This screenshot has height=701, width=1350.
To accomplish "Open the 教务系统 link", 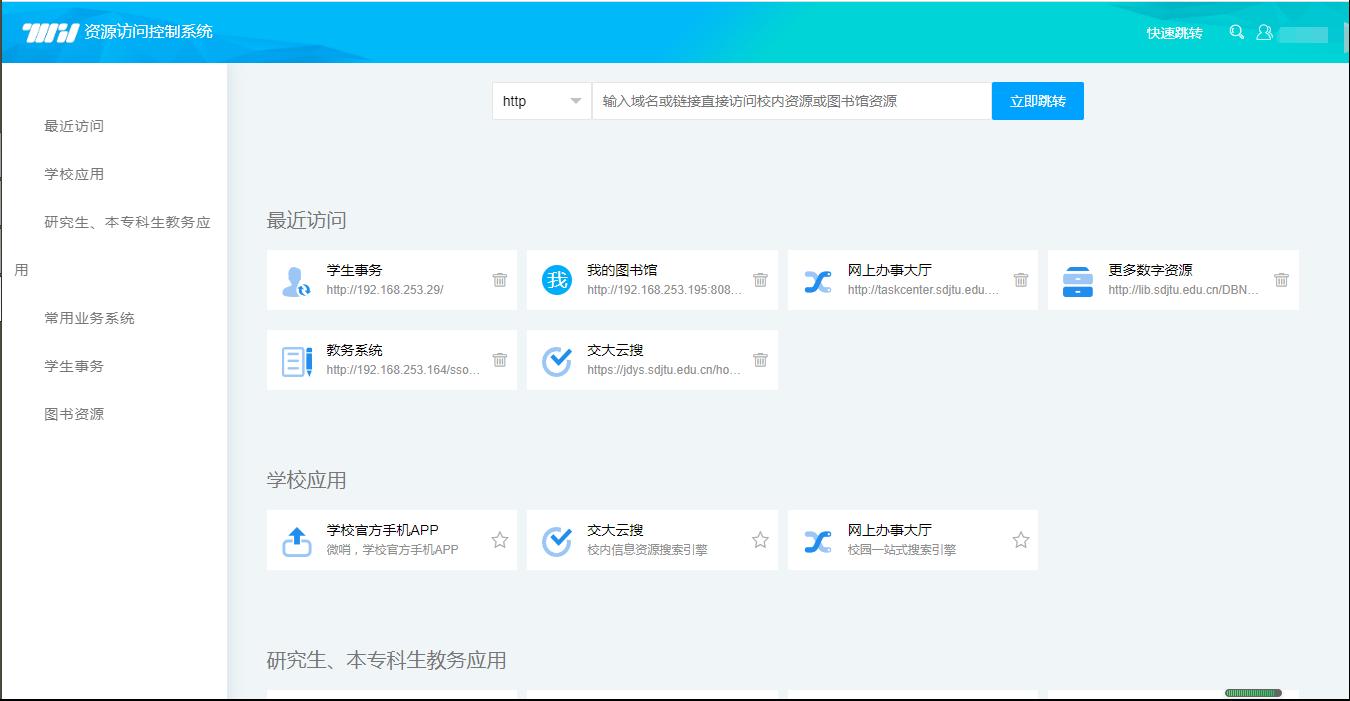I will [x=355, y=350].
